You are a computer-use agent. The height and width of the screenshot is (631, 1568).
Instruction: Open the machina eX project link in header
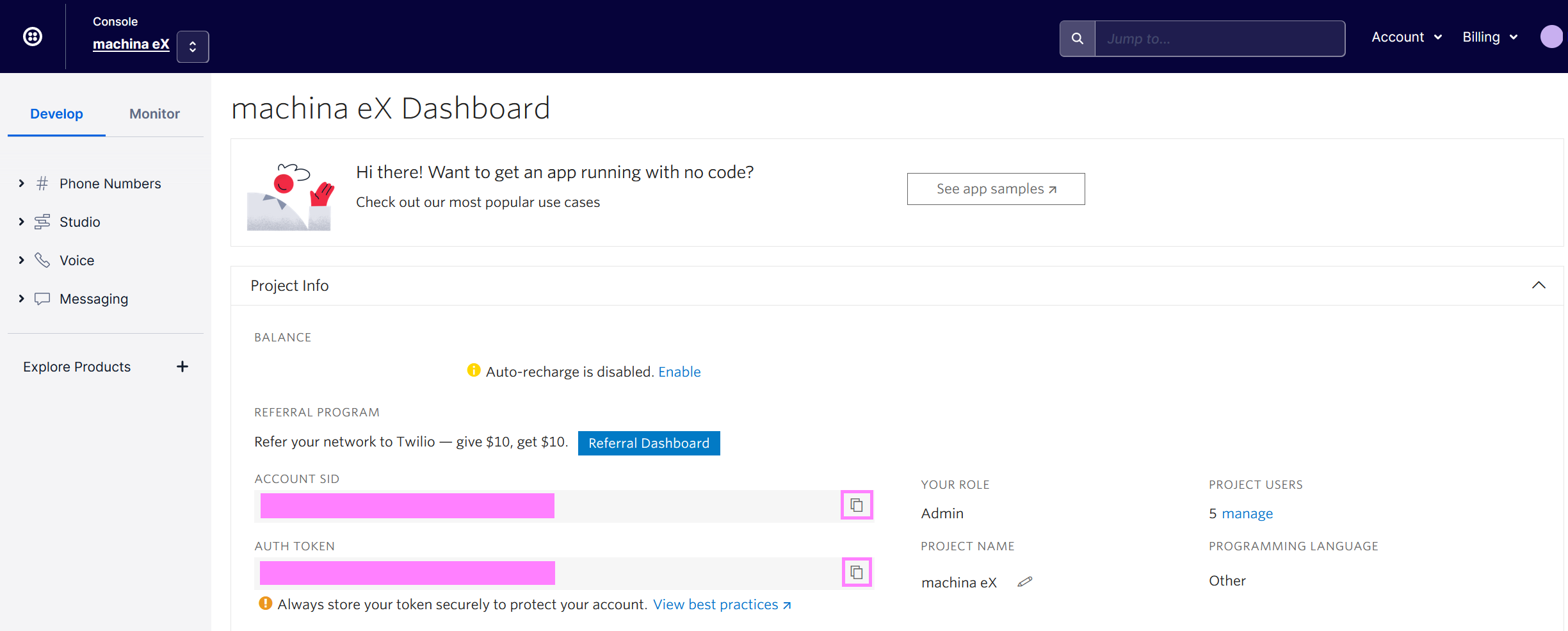(x=131, y=44)
